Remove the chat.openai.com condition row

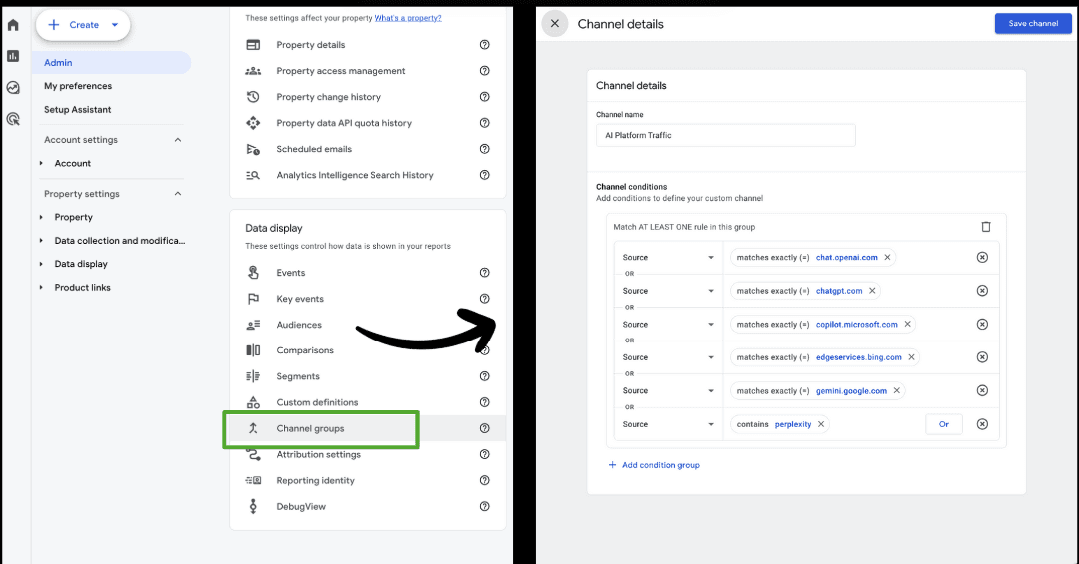pyautogui.click(x=981, y=258)
